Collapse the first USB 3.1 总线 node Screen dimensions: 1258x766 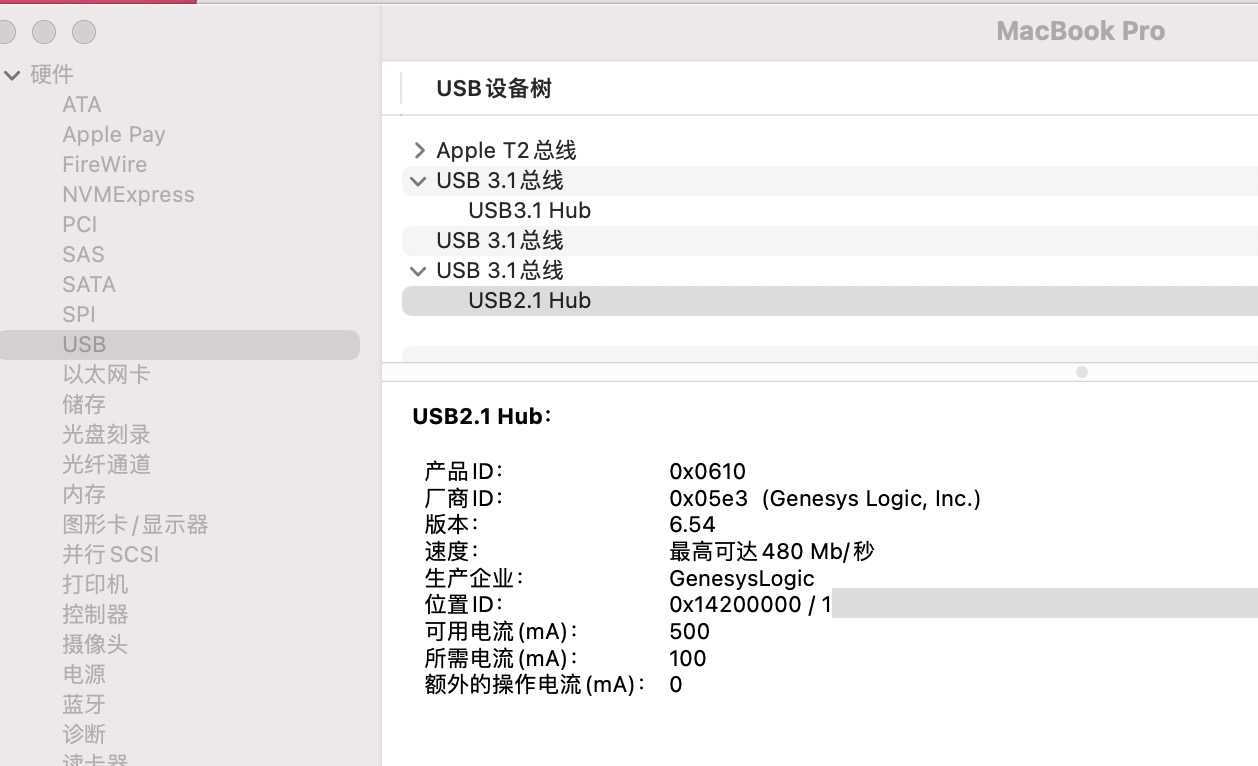click(x=418, y=181)
